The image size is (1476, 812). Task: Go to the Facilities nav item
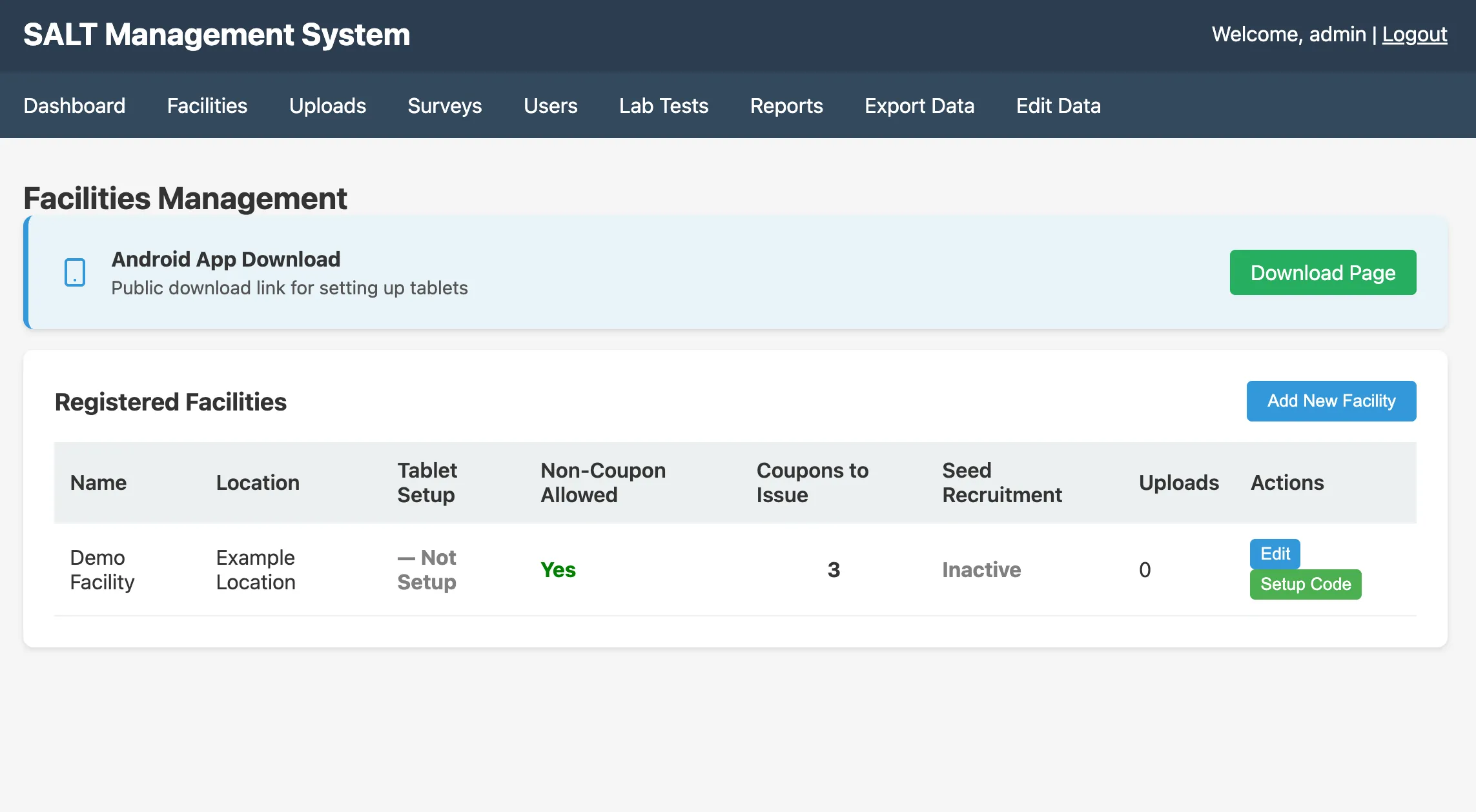pyautogui.click(x=207, y=105)
